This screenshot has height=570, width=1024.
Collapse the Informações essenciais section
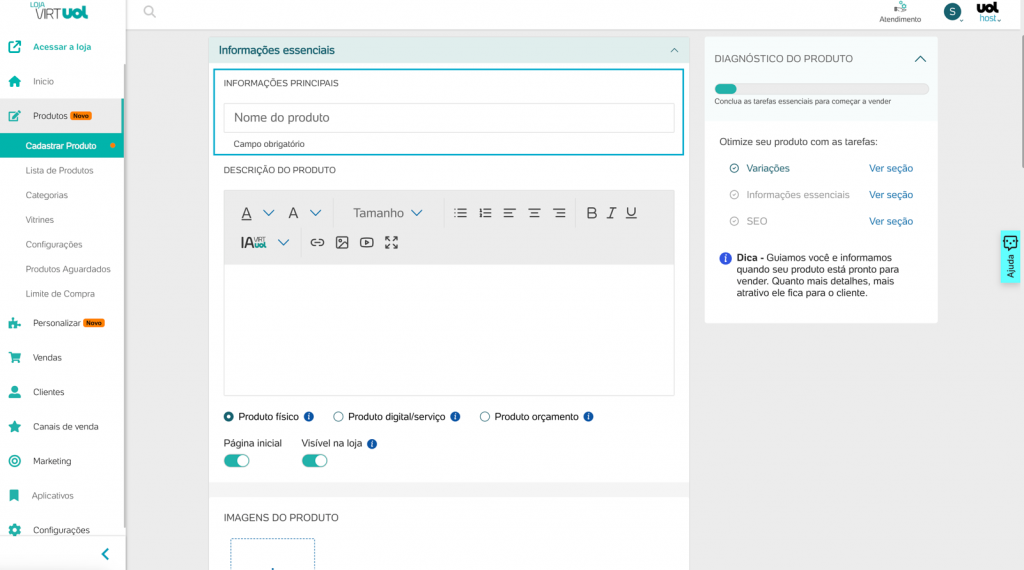[674, 50]
